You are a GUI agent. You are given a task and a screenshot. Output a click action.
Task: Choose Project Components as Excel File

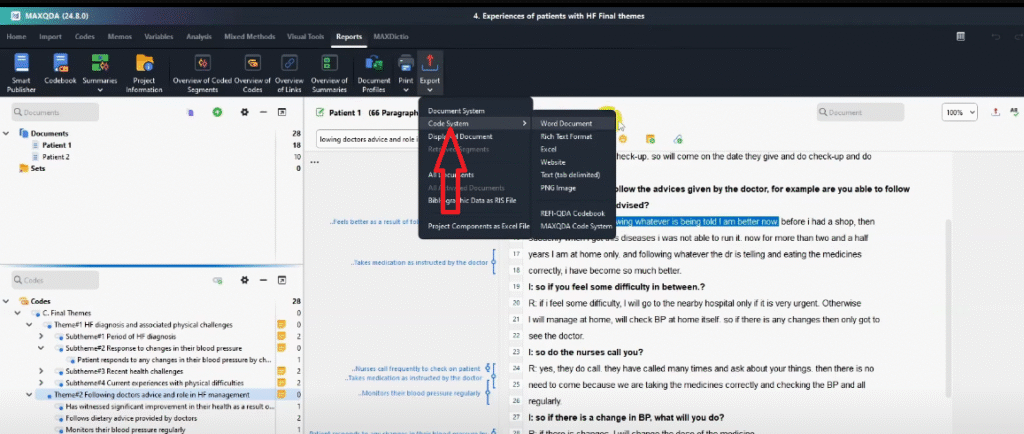[x=478, y=226]
